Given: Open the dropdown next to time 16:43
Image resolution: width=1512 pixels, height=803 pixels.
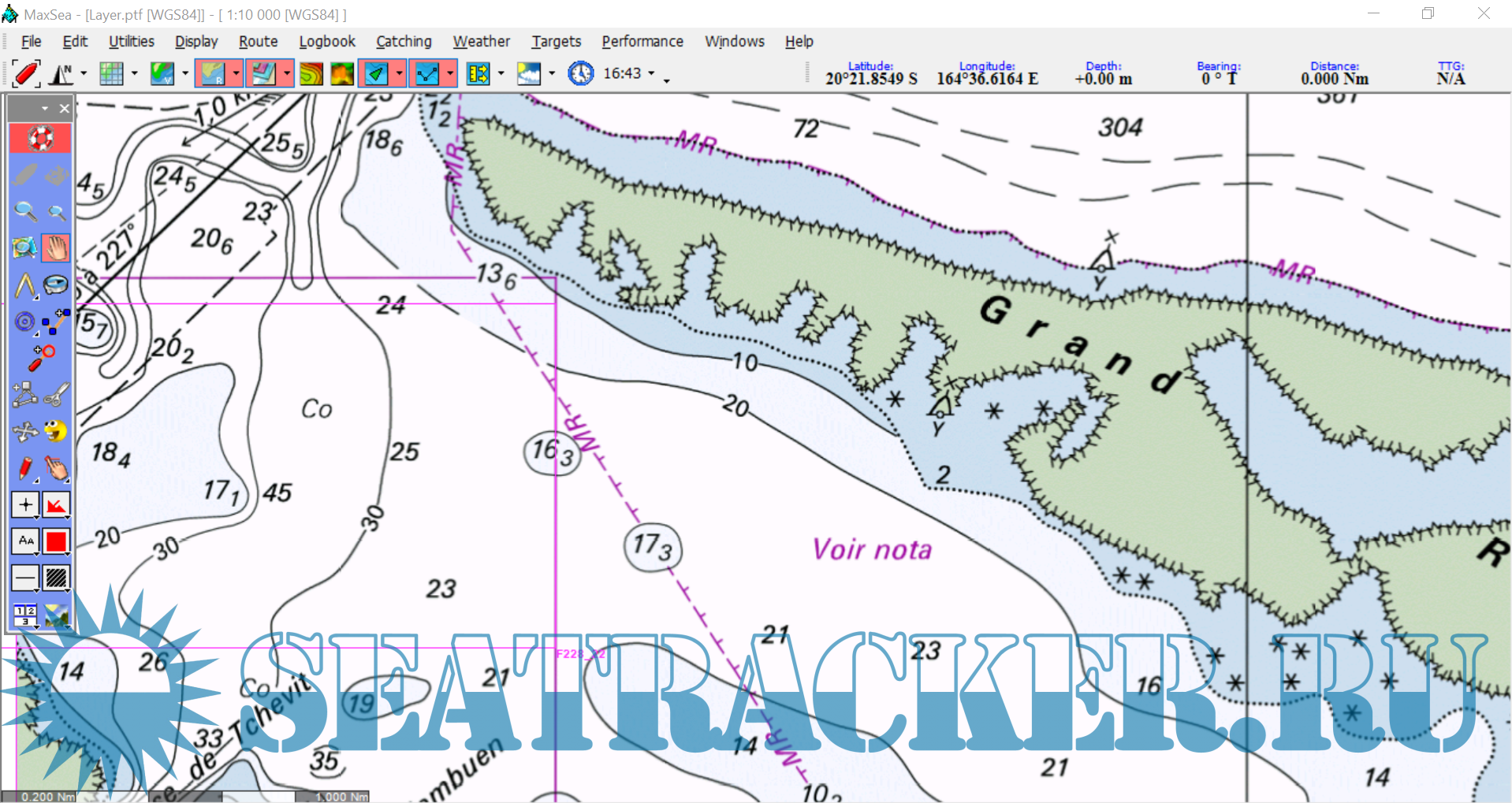Looking at the screenshot, I should tap(651, 74).
